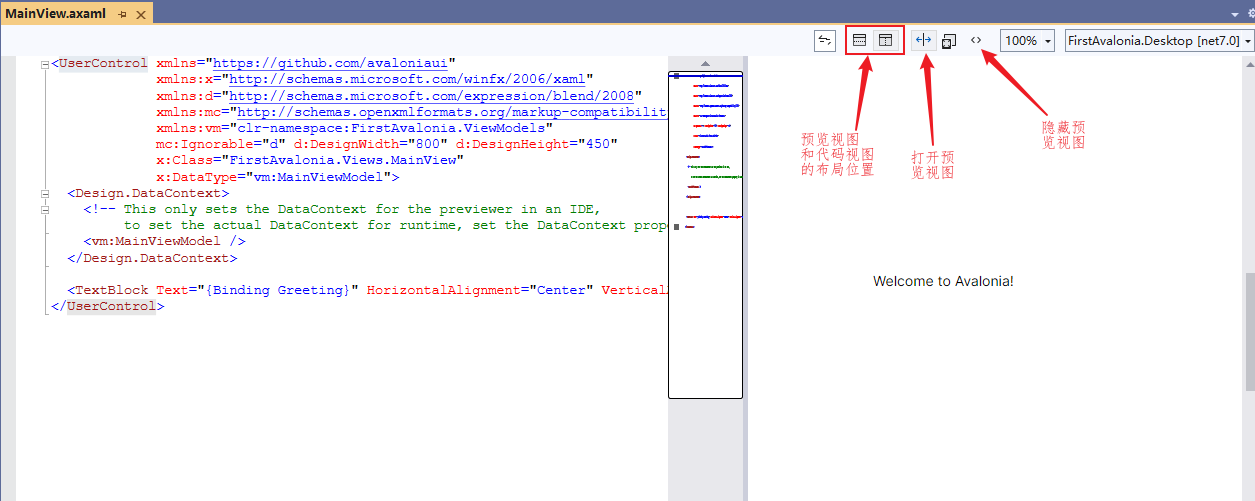
Task: Click the x:Class attribute text
Action: click(x=310, y=158)
